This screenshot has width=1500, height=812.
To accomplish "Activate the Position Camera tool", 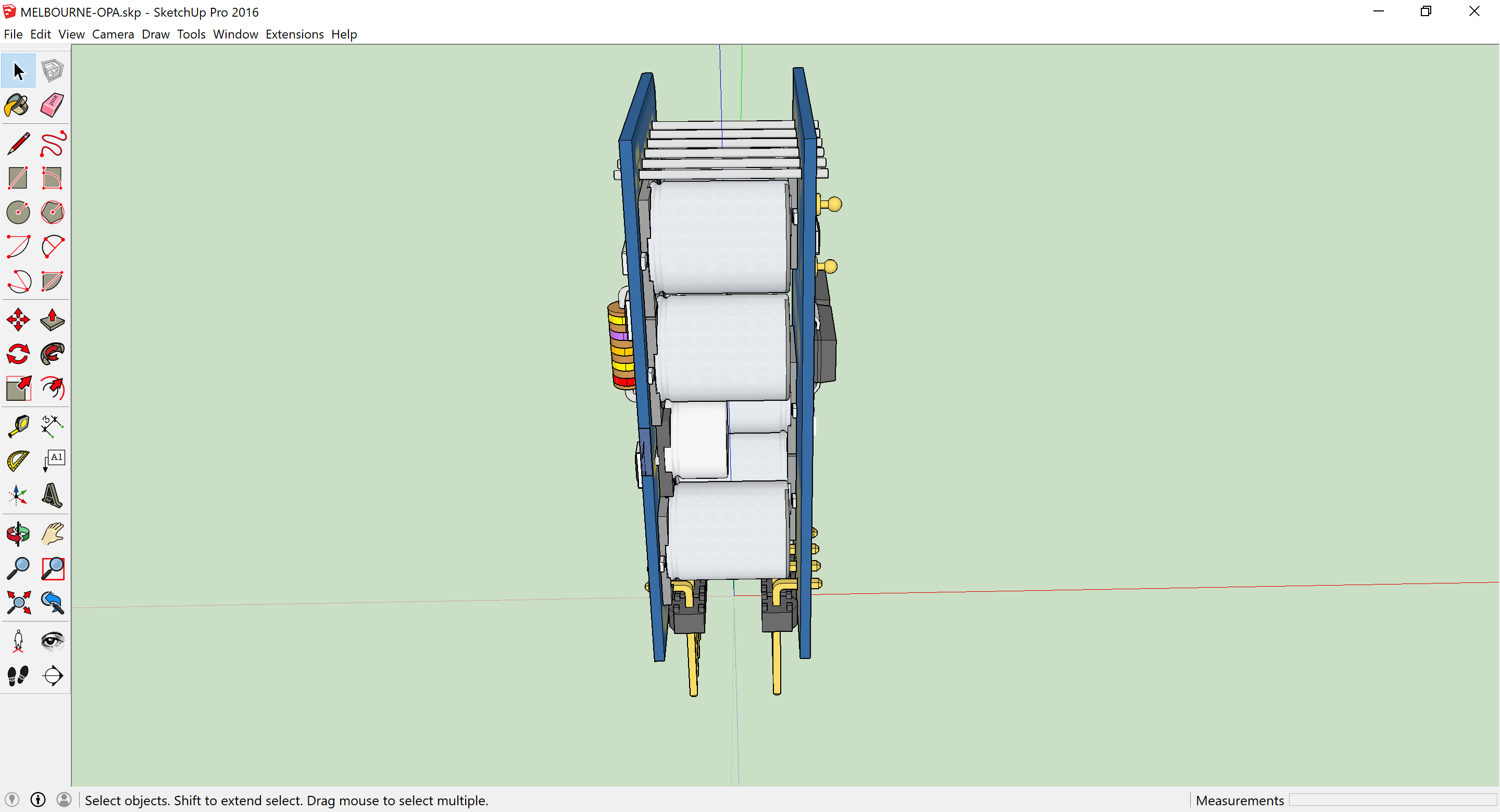I will [18, 641].
